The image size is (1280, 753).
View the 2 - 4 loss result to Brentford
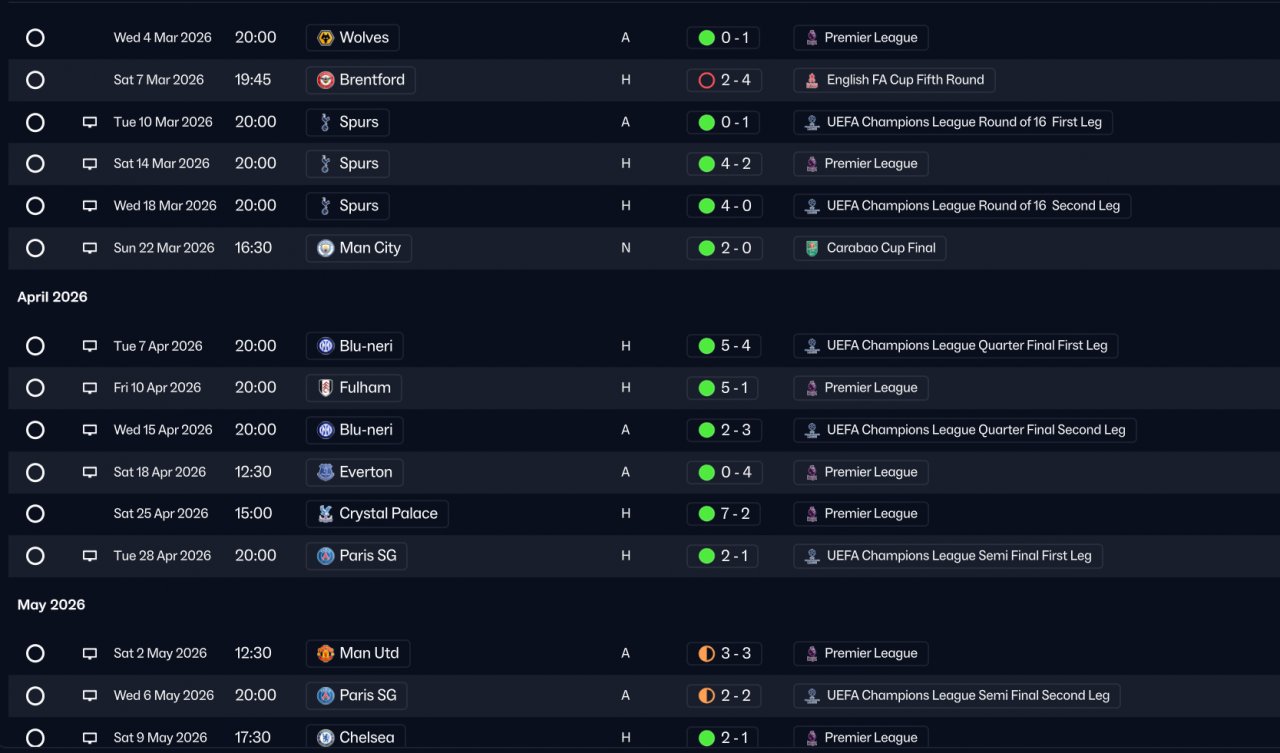click(724, 80)
